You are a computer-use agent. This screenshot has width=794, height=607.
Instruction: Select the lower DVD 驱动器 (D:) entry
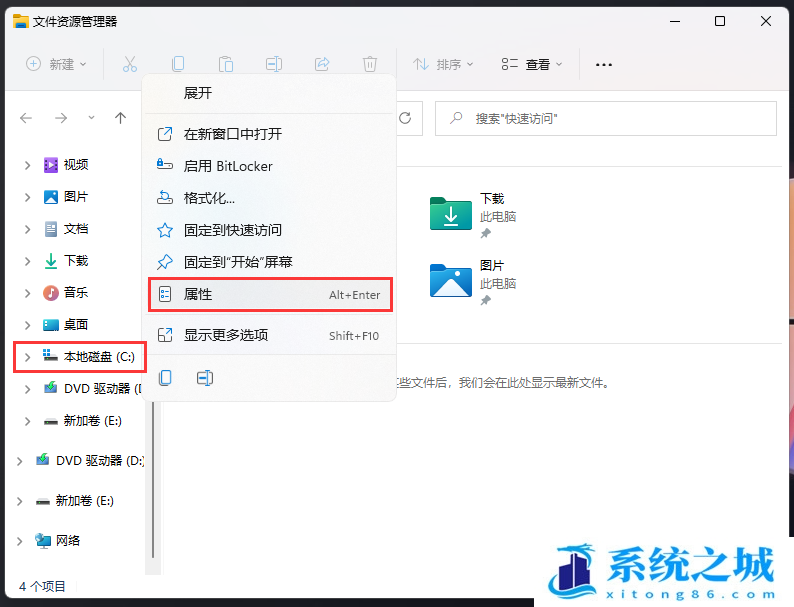[90, 461]
